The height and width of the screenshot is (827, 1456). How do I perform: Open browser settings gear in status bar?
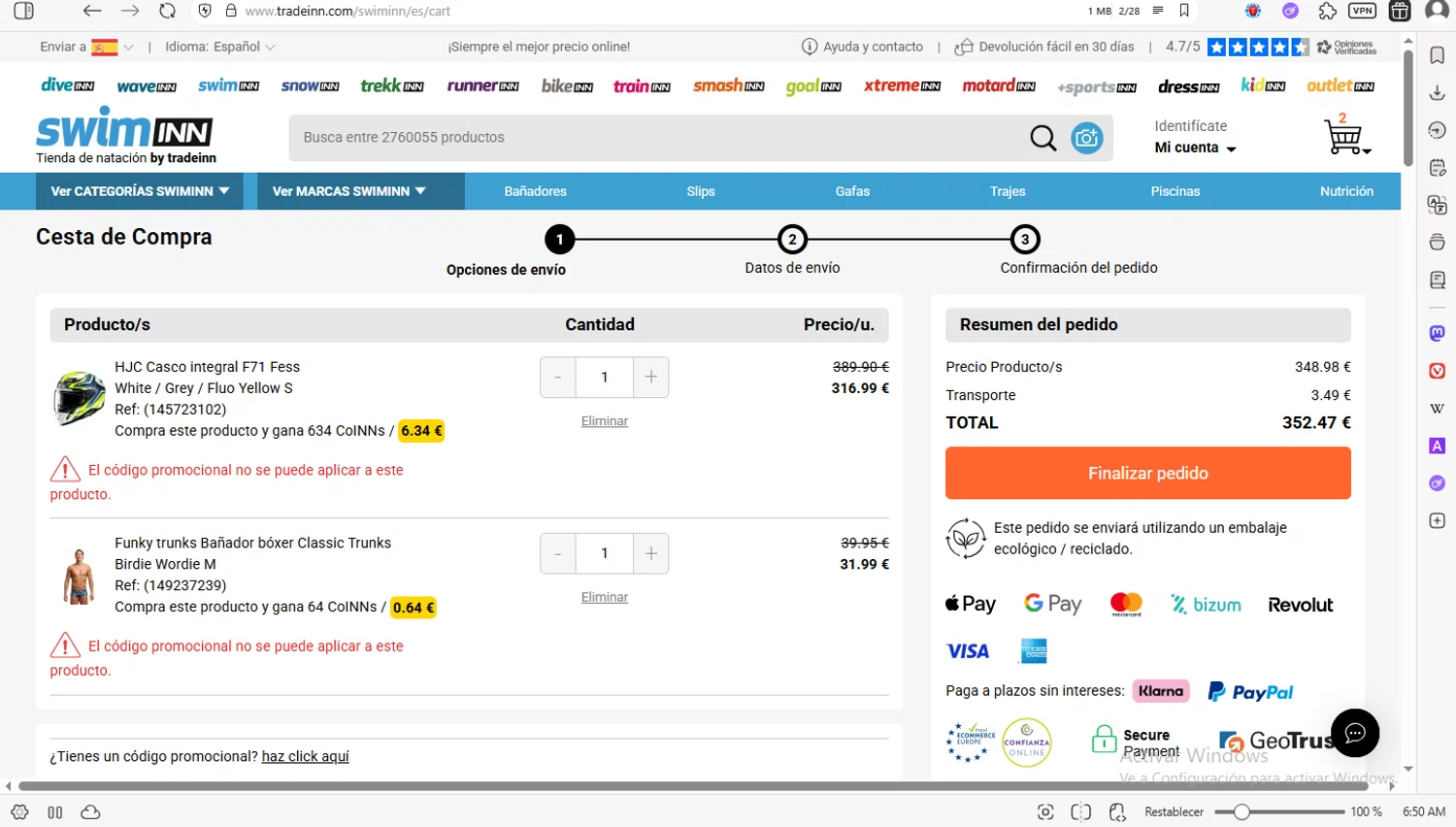19,812
